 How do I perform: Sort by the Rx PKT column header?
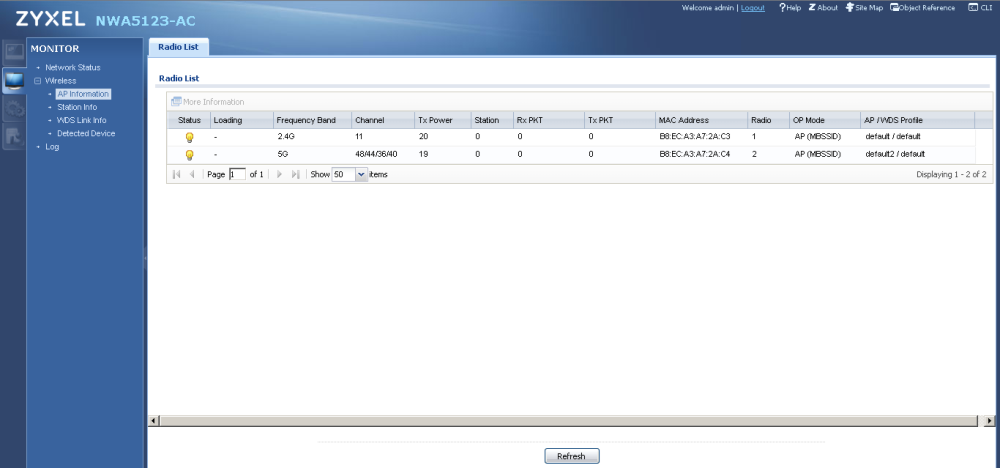(x=549, y=120)
